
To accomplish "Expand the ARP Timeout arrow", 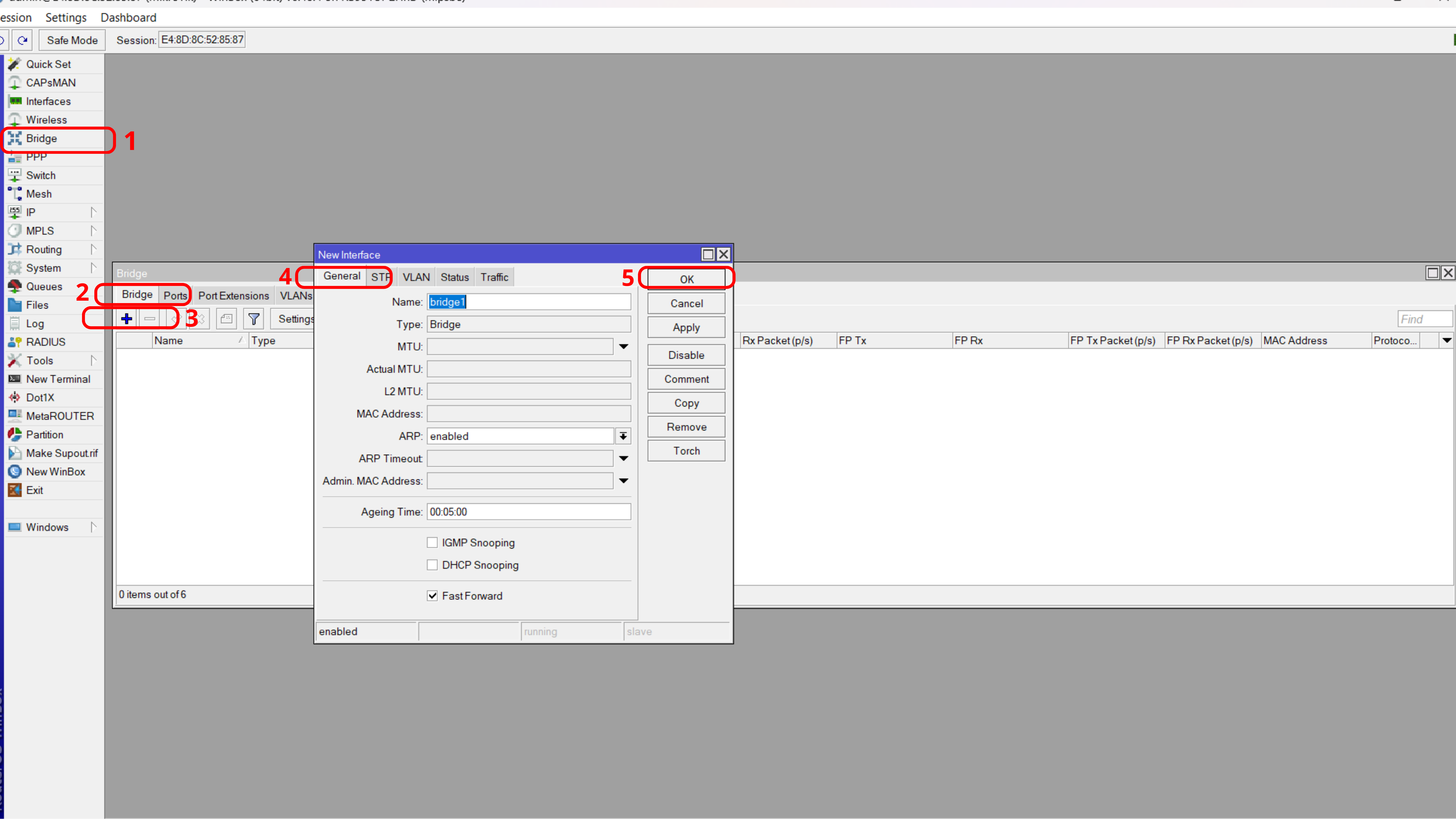I will 623,458.
